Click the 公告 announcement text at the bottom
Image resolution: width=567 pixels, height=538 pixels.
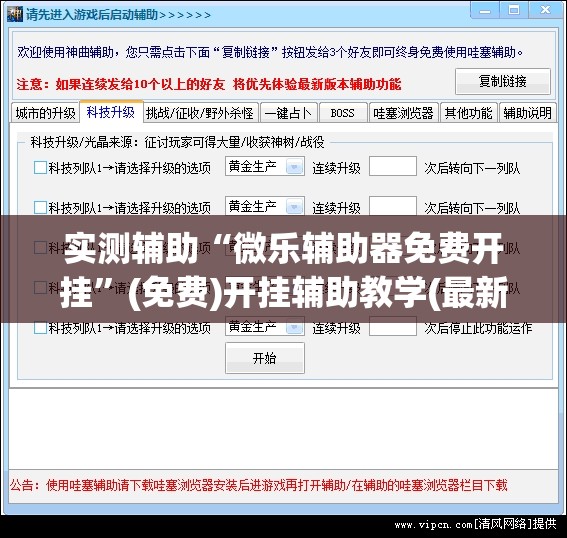pos(258,485)
